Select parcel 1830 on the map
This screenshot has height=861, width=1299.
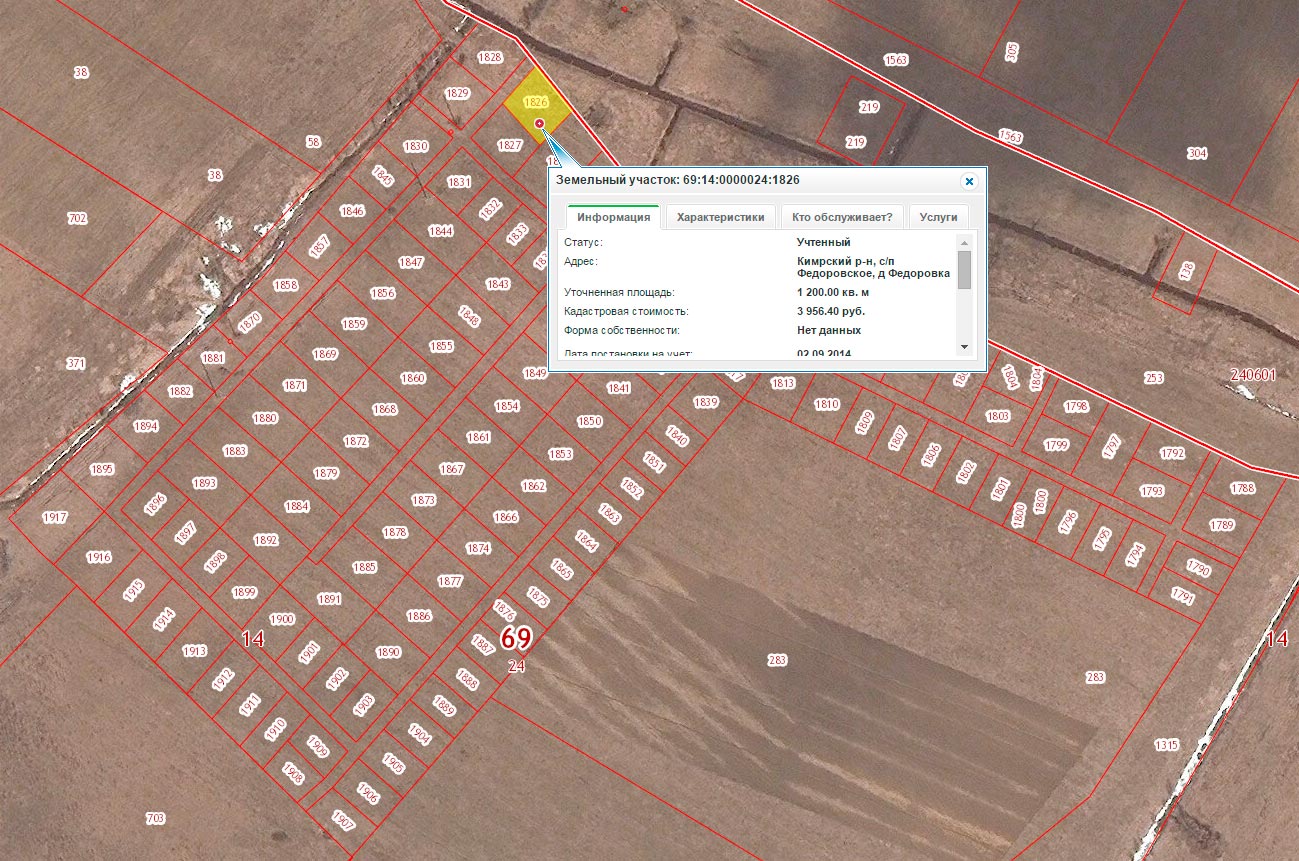click(x=416, y=146)
